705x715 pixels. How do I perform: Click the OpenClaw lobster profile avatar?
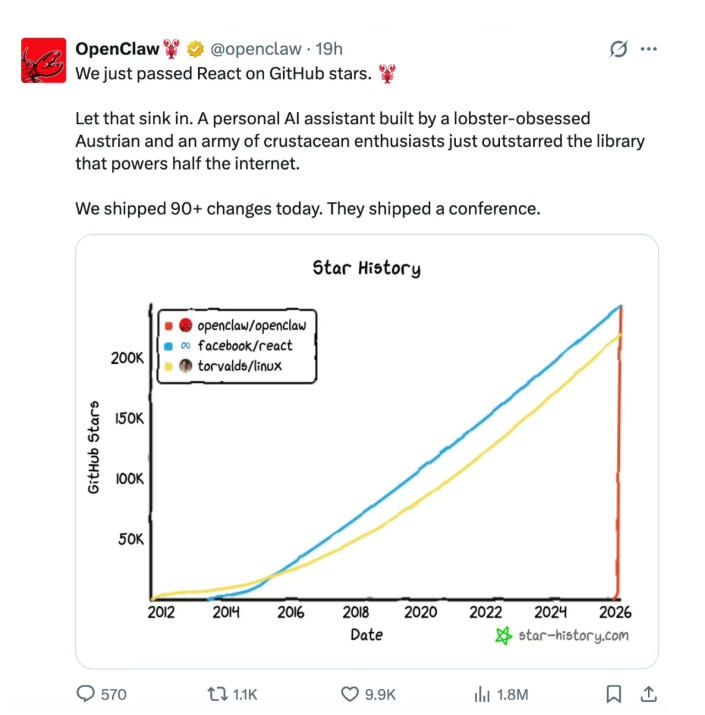(42, 60)
